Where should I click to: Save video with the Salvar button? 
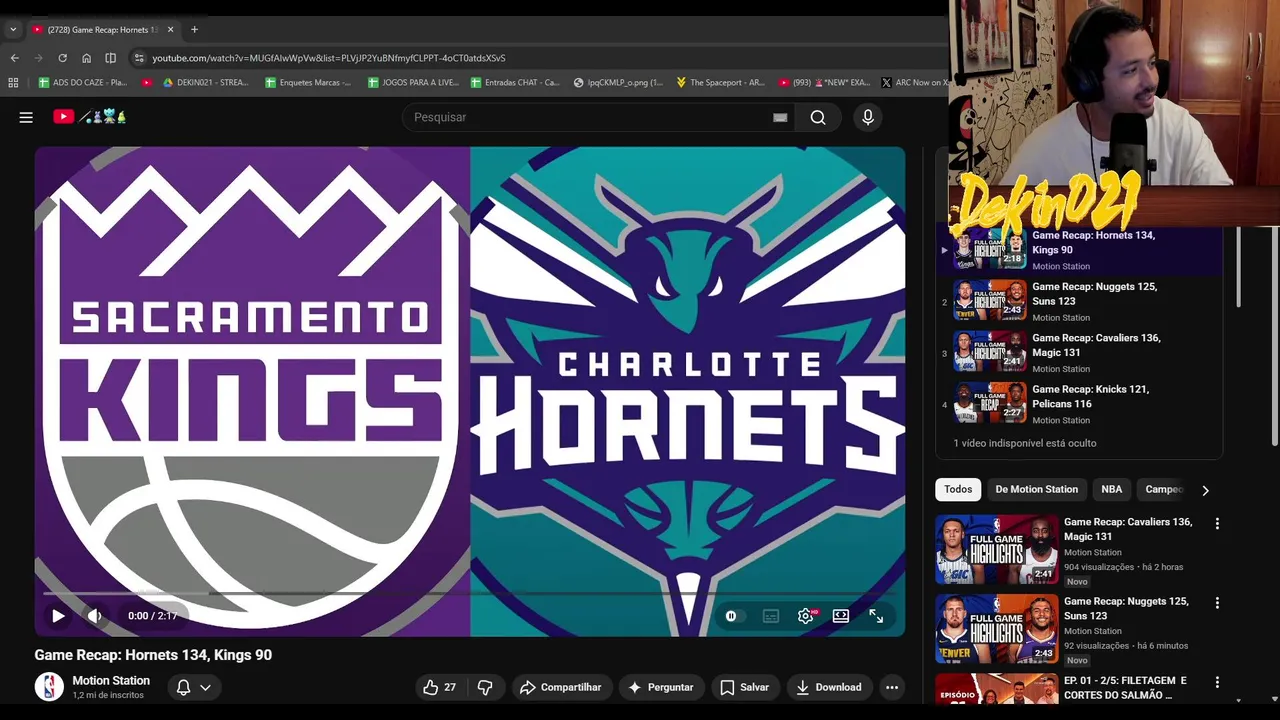[745, 687]
